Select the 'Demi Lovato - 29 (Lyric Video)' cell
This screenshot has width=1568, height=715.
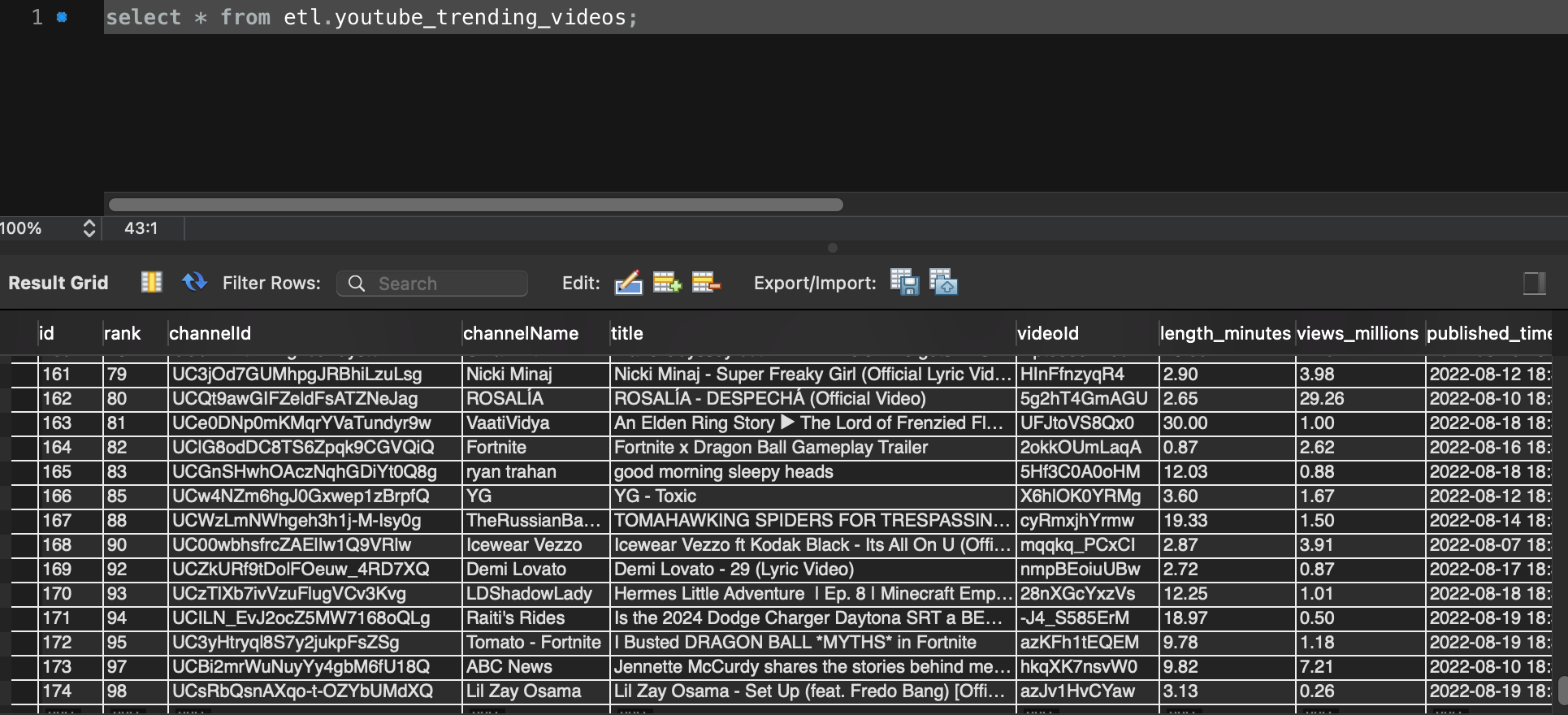pyautogui.click(x=812, y=570)
